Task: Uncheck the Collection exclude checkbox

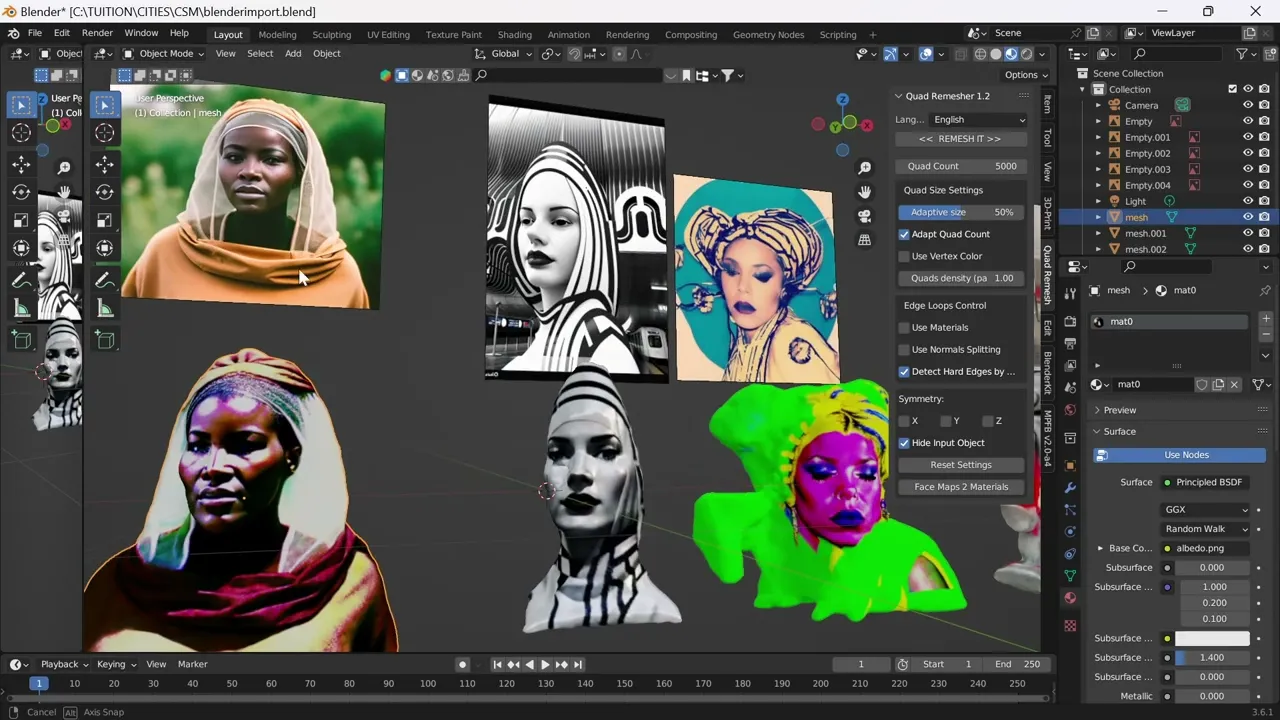Action: [x=1232, y=89]
